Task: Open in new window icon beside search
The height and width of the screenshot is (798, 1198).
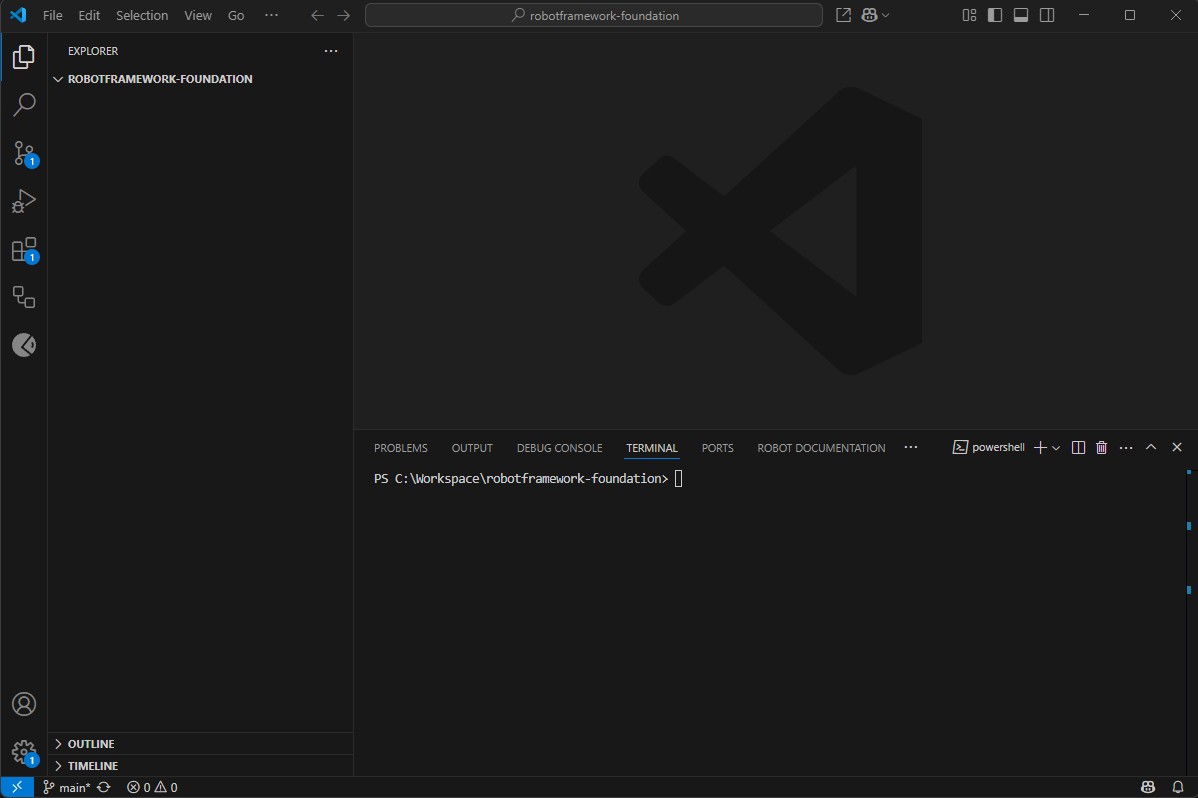Action: pos(843,15)
